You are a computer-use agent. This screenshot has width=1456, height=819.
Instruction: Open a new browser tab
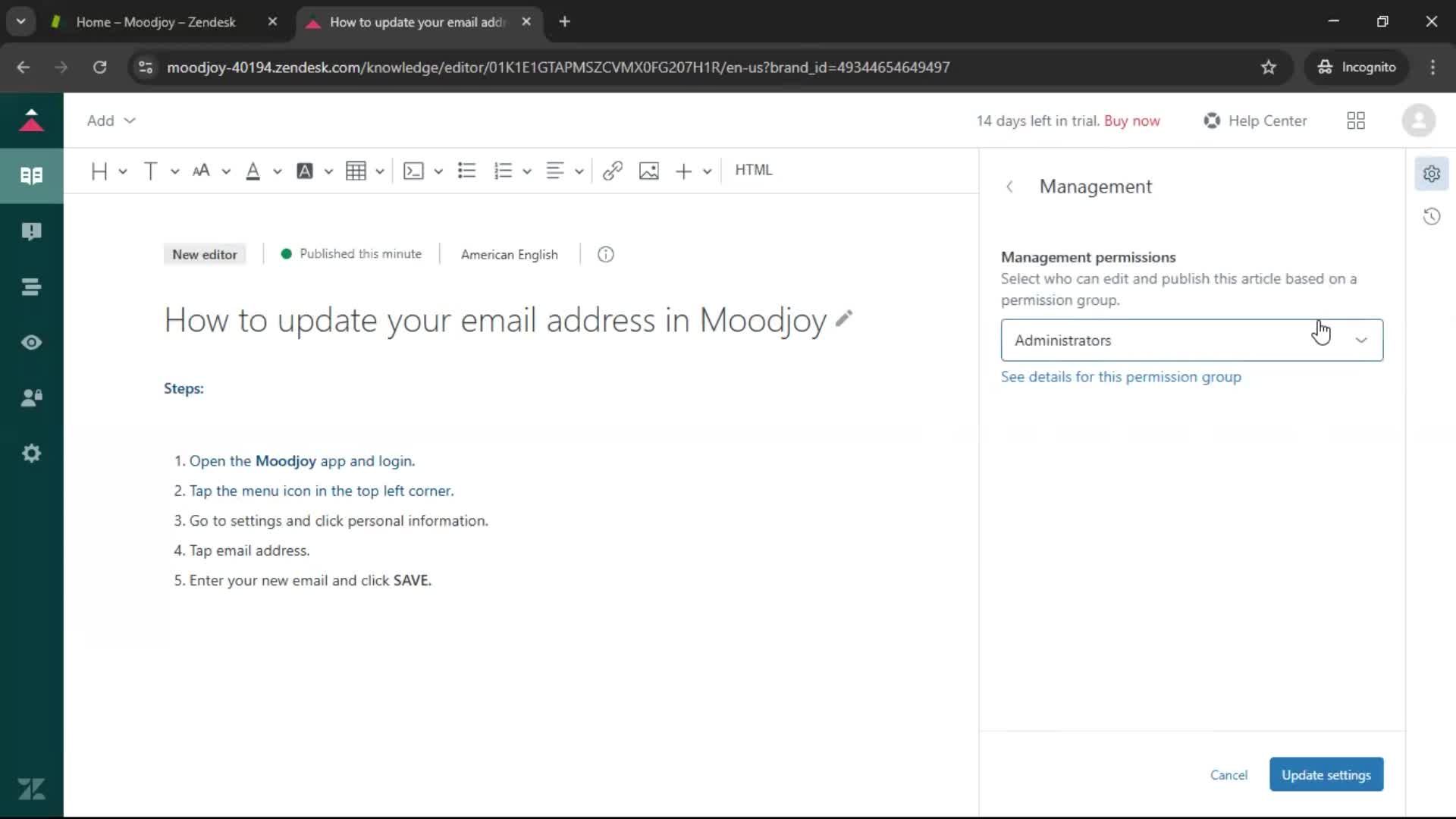[564, 22]
